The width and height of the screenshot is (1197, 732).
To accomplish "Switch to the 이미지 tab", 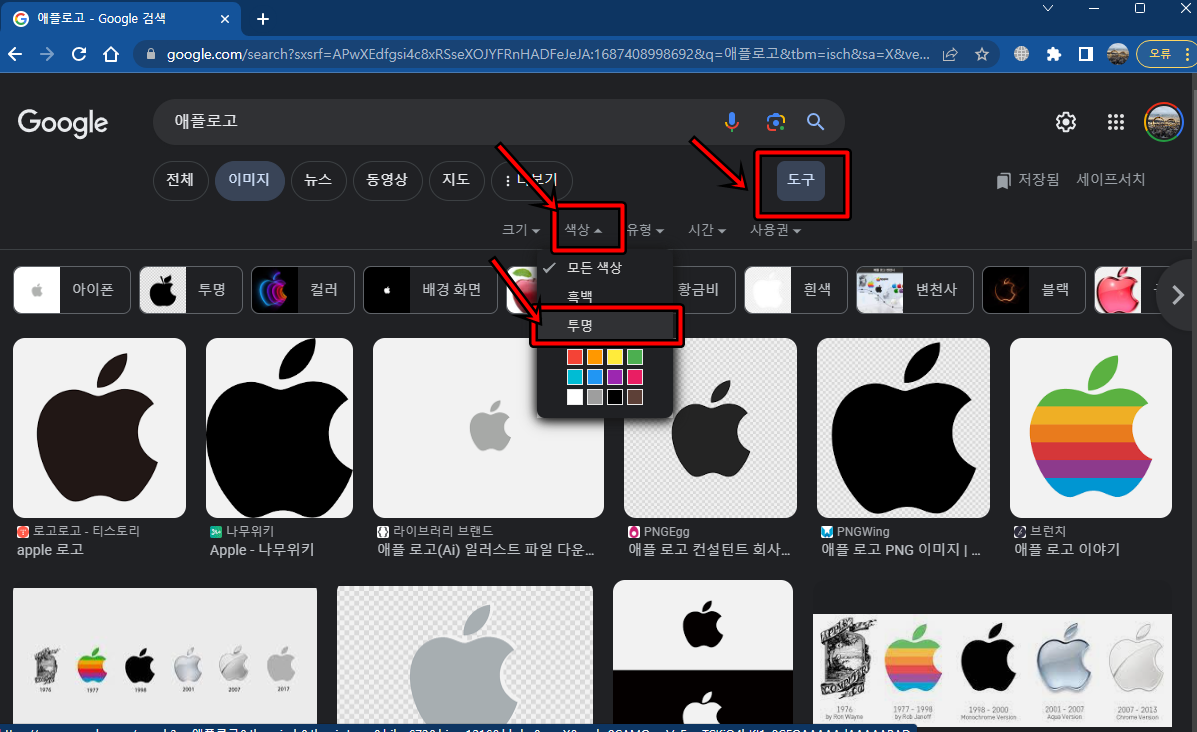I will [249, 180].
